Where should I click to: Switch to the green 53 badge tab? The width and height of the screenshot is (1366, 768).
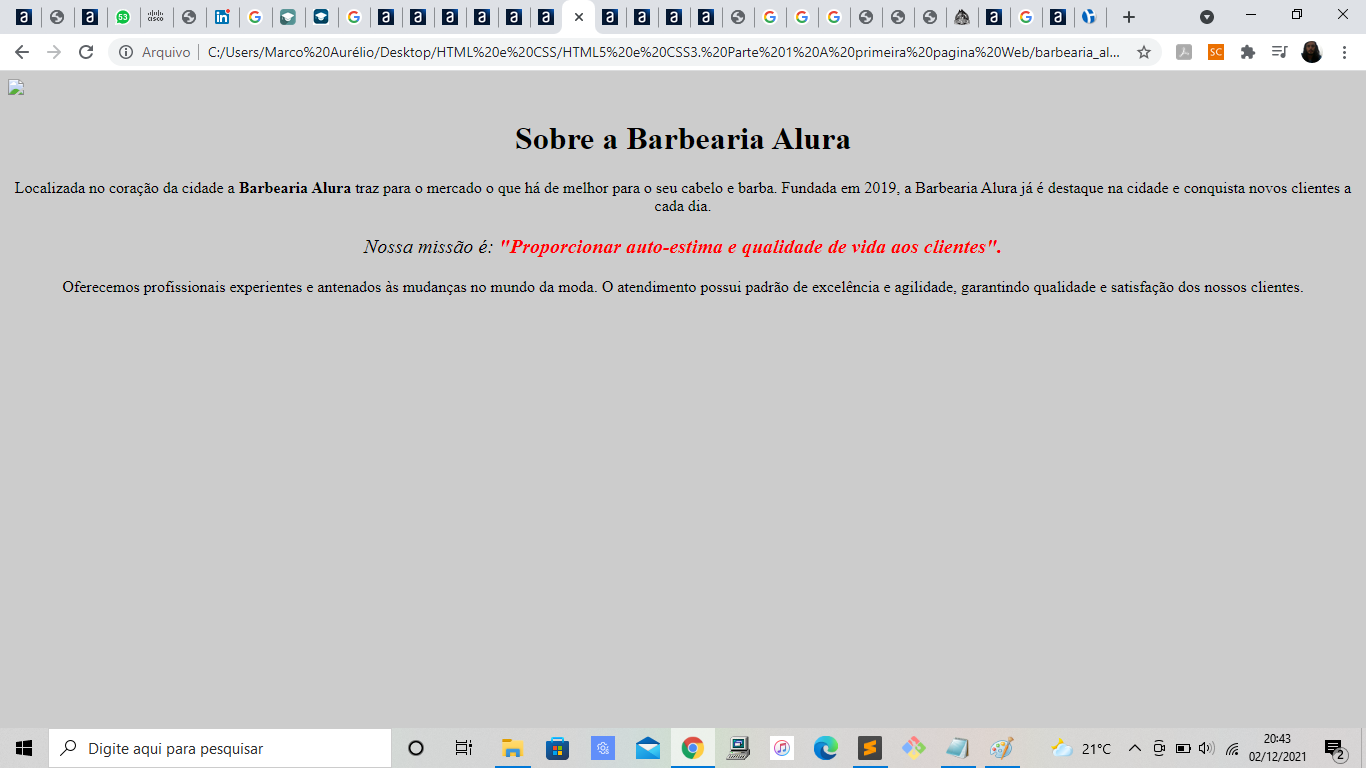122,17
